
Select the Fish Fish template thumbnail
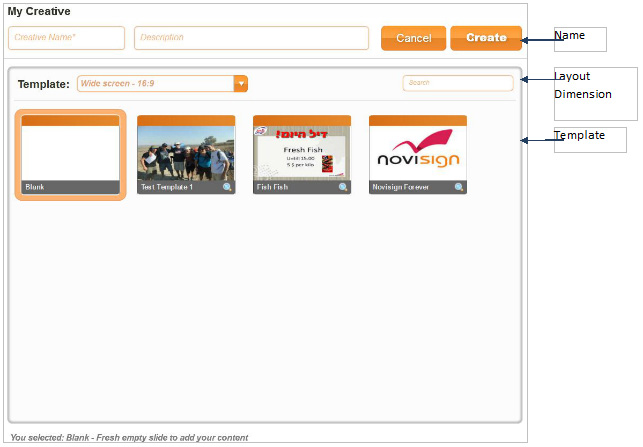pyautogui.click(x=302, y=155)
